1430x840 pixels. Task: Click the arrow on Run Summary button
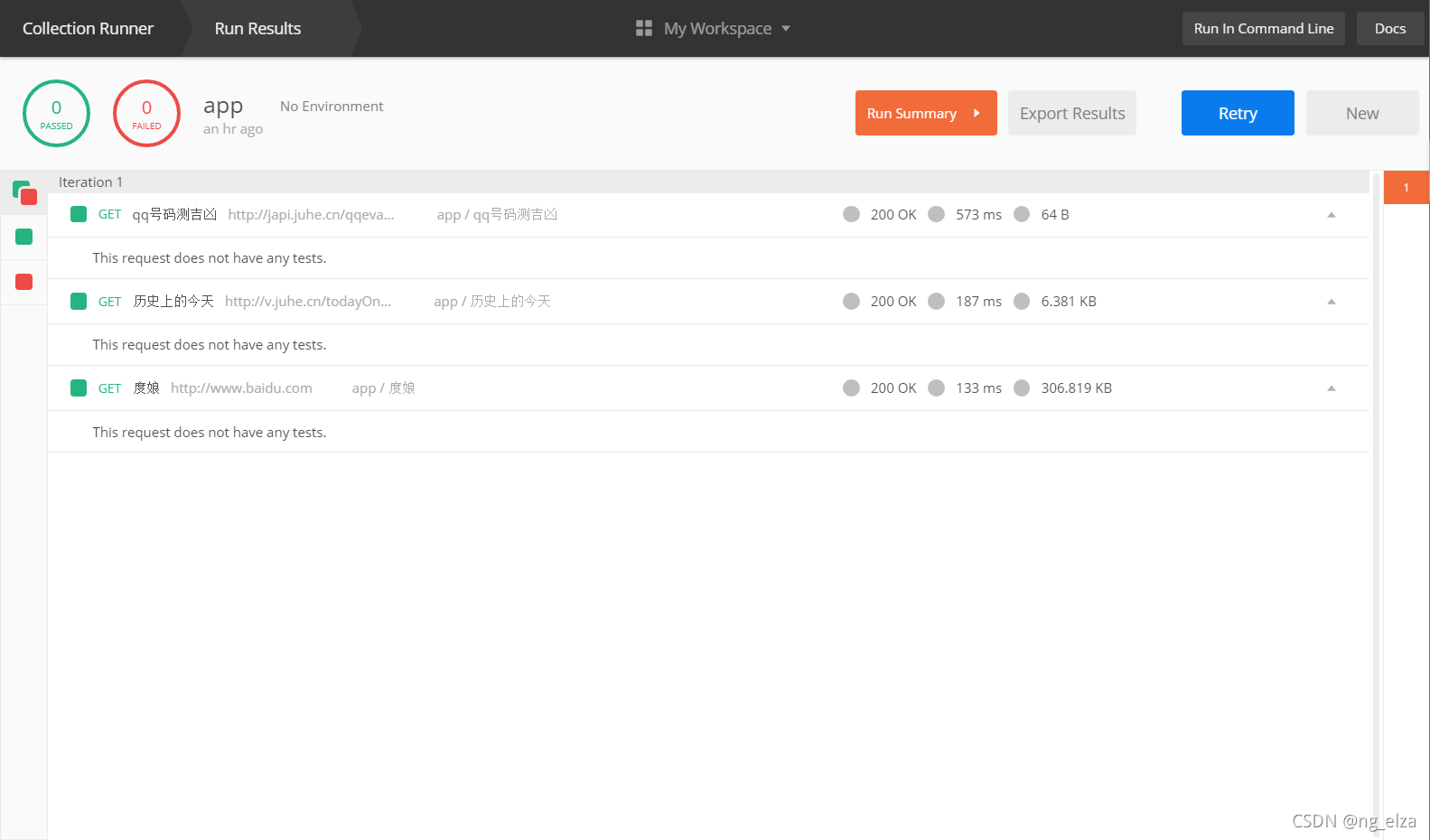click(977, 113)
